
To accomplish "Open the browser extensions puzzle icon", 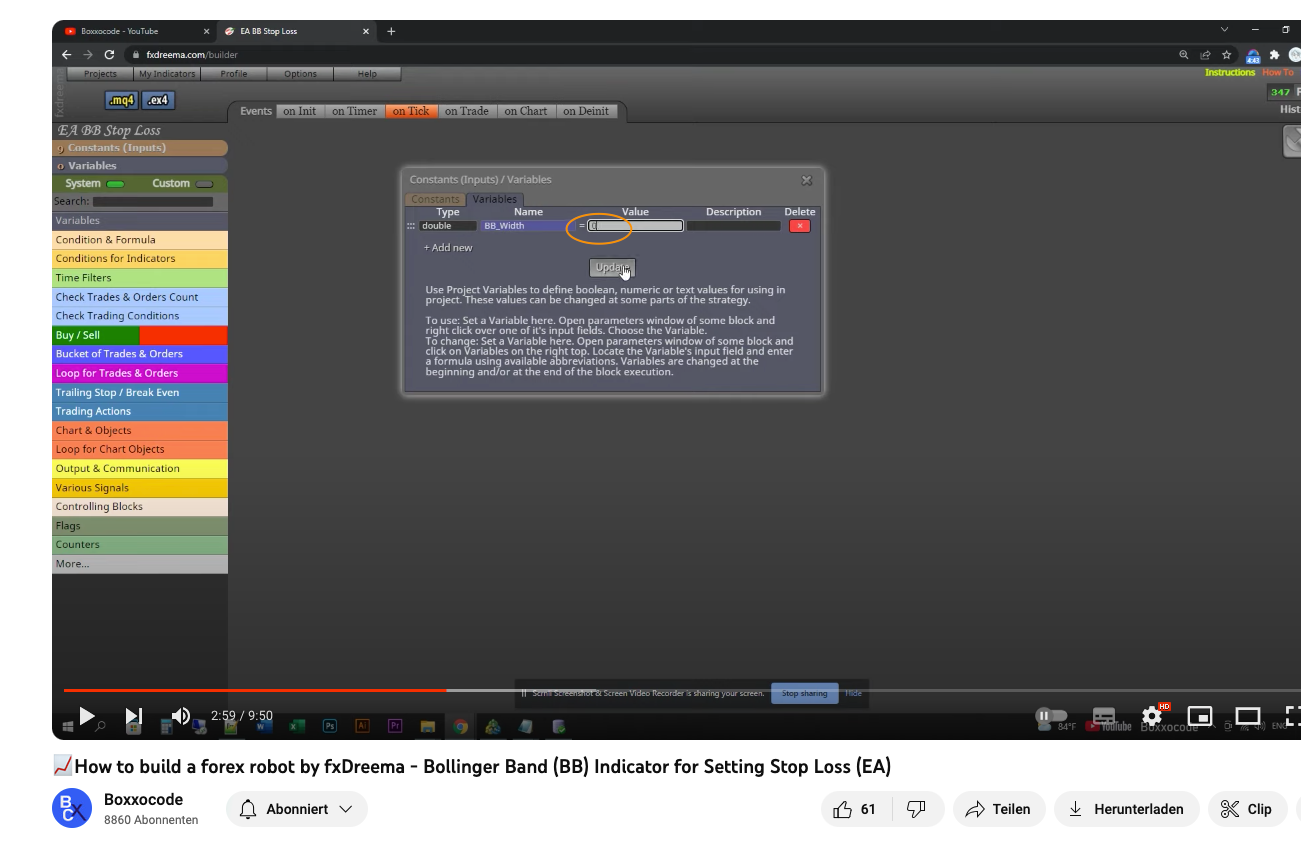I will click(x=1274, y=55).
